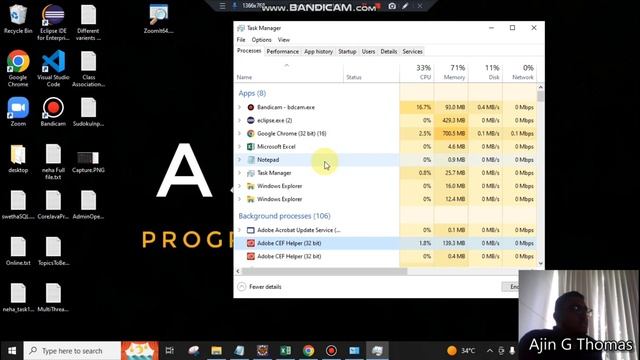Sort processes by Memory column
The width and height of the screenshot is (640, 360).
(451, 72)
